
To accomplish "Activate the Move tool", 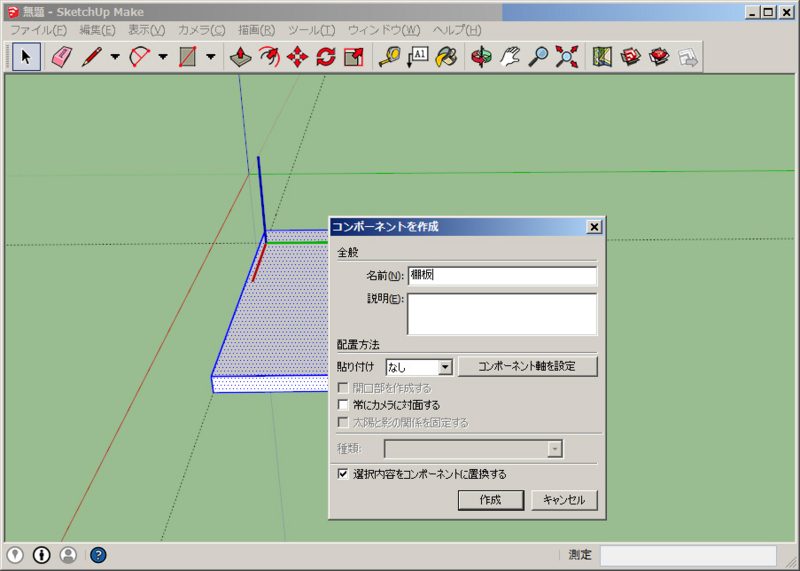I will coord(297,57).
